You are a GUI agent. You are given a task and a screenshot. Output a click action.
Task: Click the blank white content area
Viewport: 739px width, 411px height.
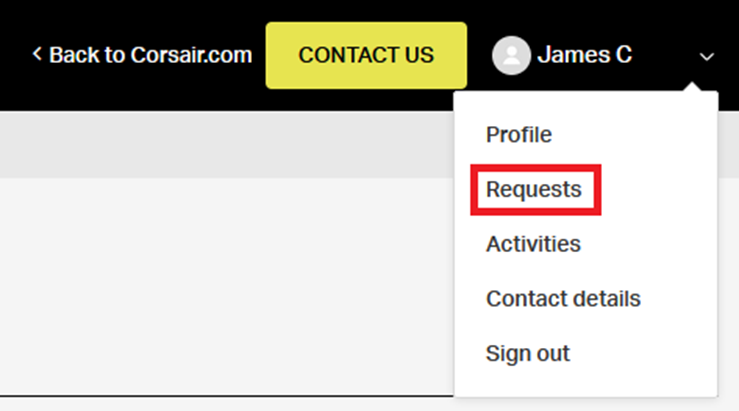click(220, 290)
